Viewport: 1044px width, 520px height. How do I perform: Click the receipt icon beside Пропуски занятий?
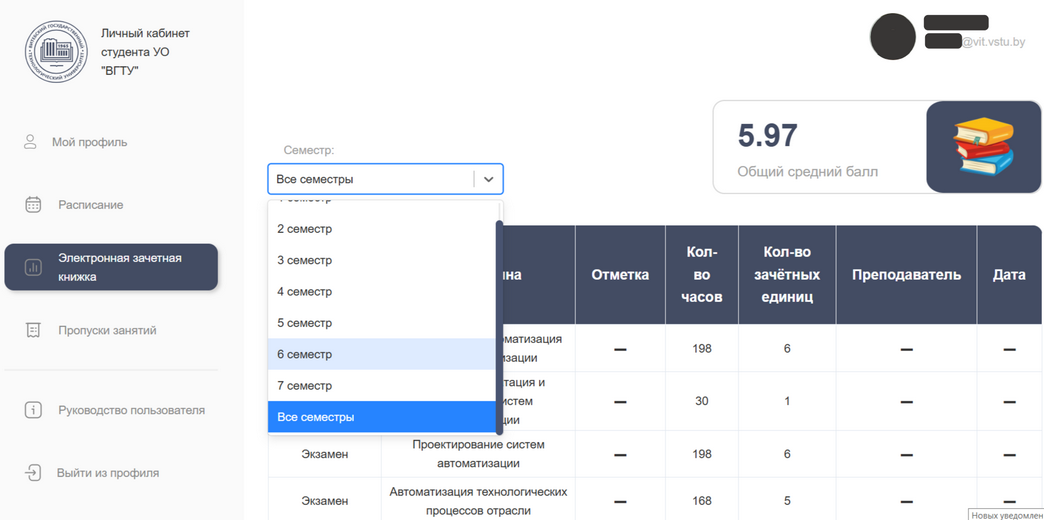(x=33, y=330)
